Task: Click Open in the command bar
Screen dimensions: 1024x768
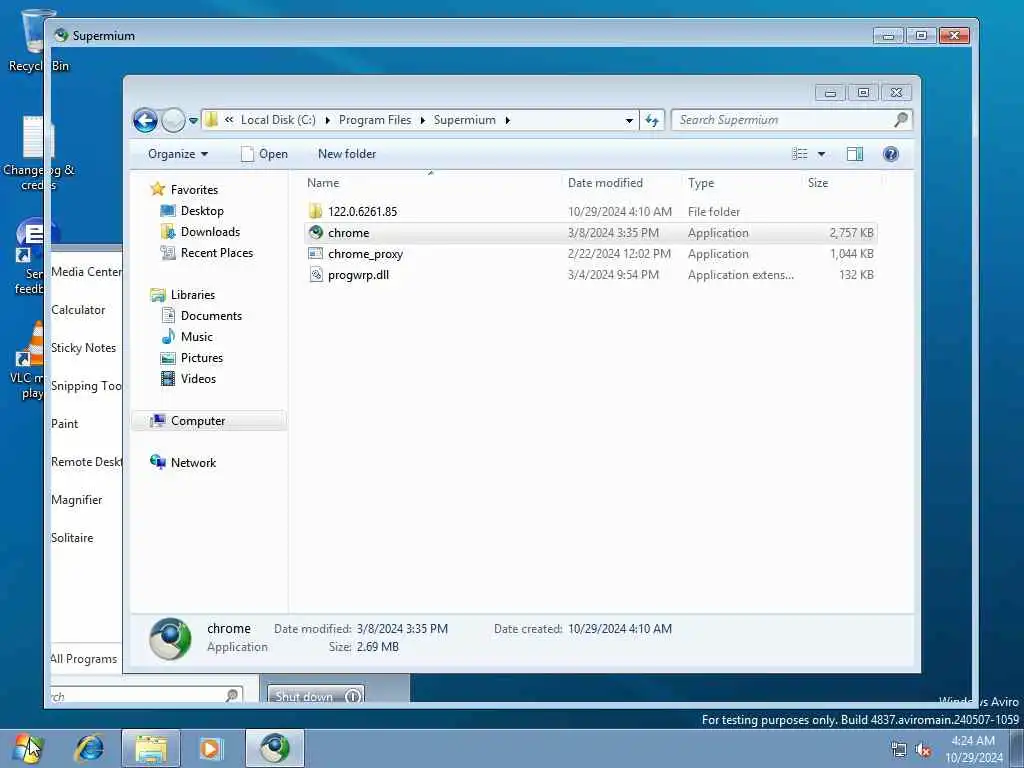Action: point(264,154)
